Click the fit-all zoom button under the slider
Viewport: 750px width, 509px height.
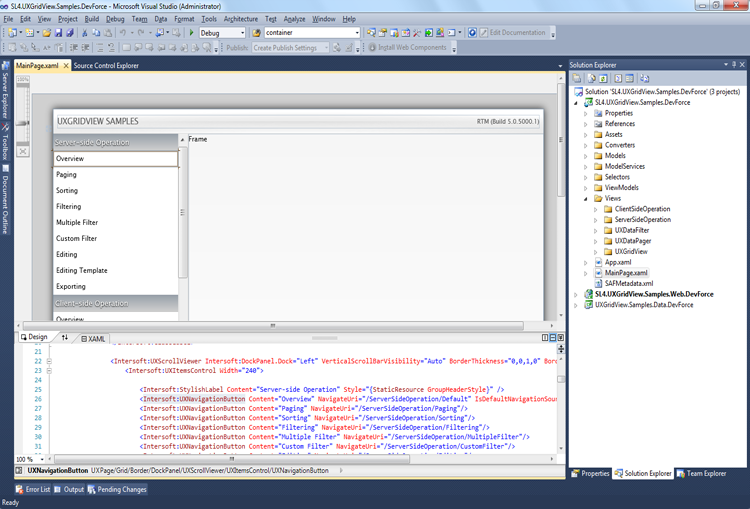tap(22, 152)
